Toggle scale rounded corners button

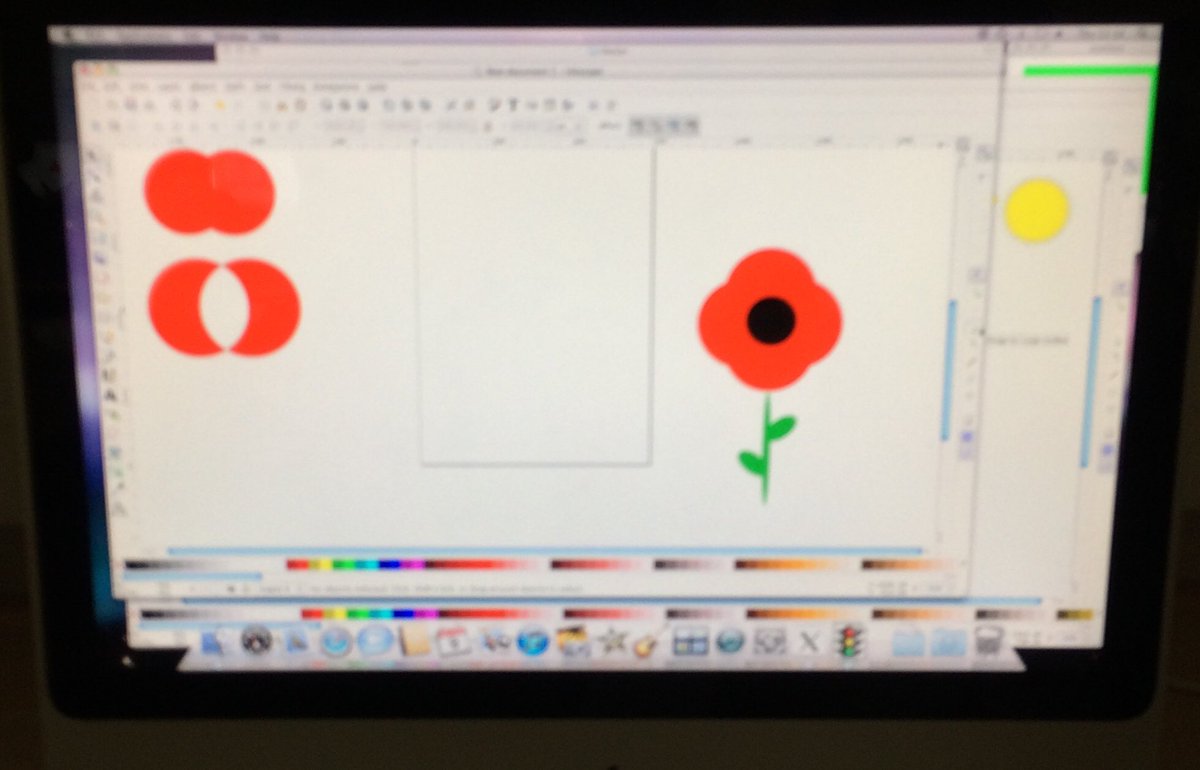coord(656,126)
